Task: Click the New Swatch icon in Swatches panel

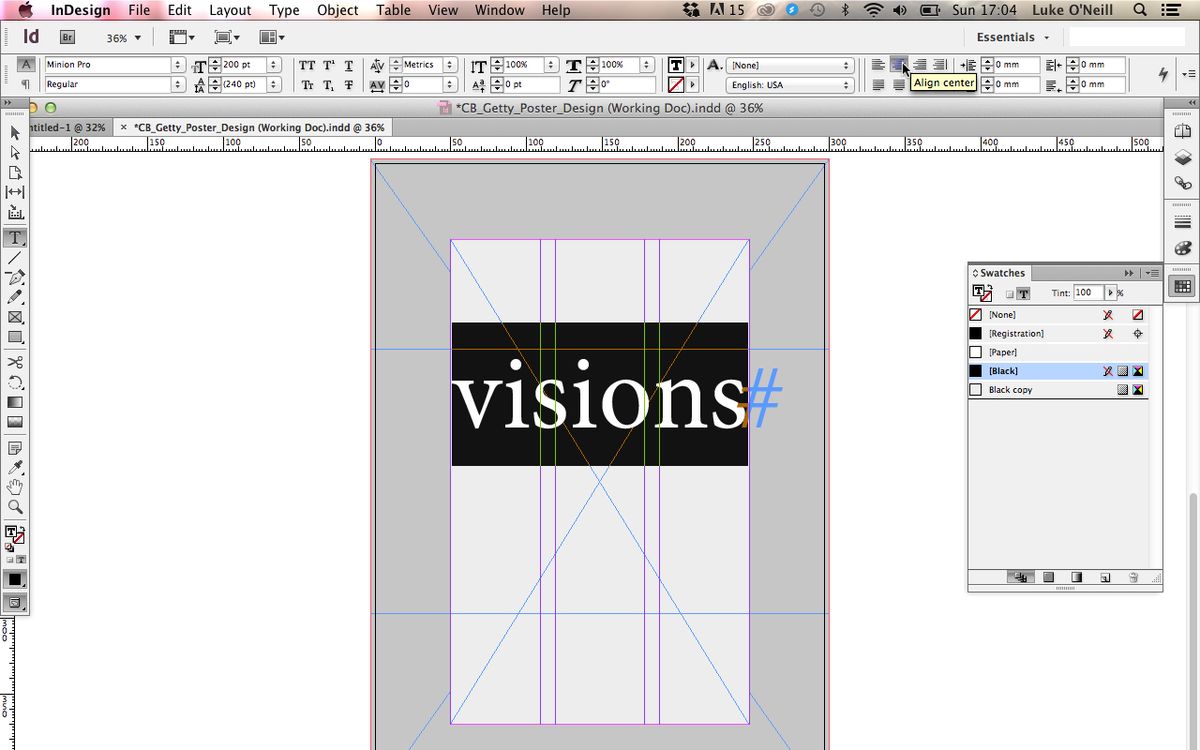Action: click(x=1104, y=577)
